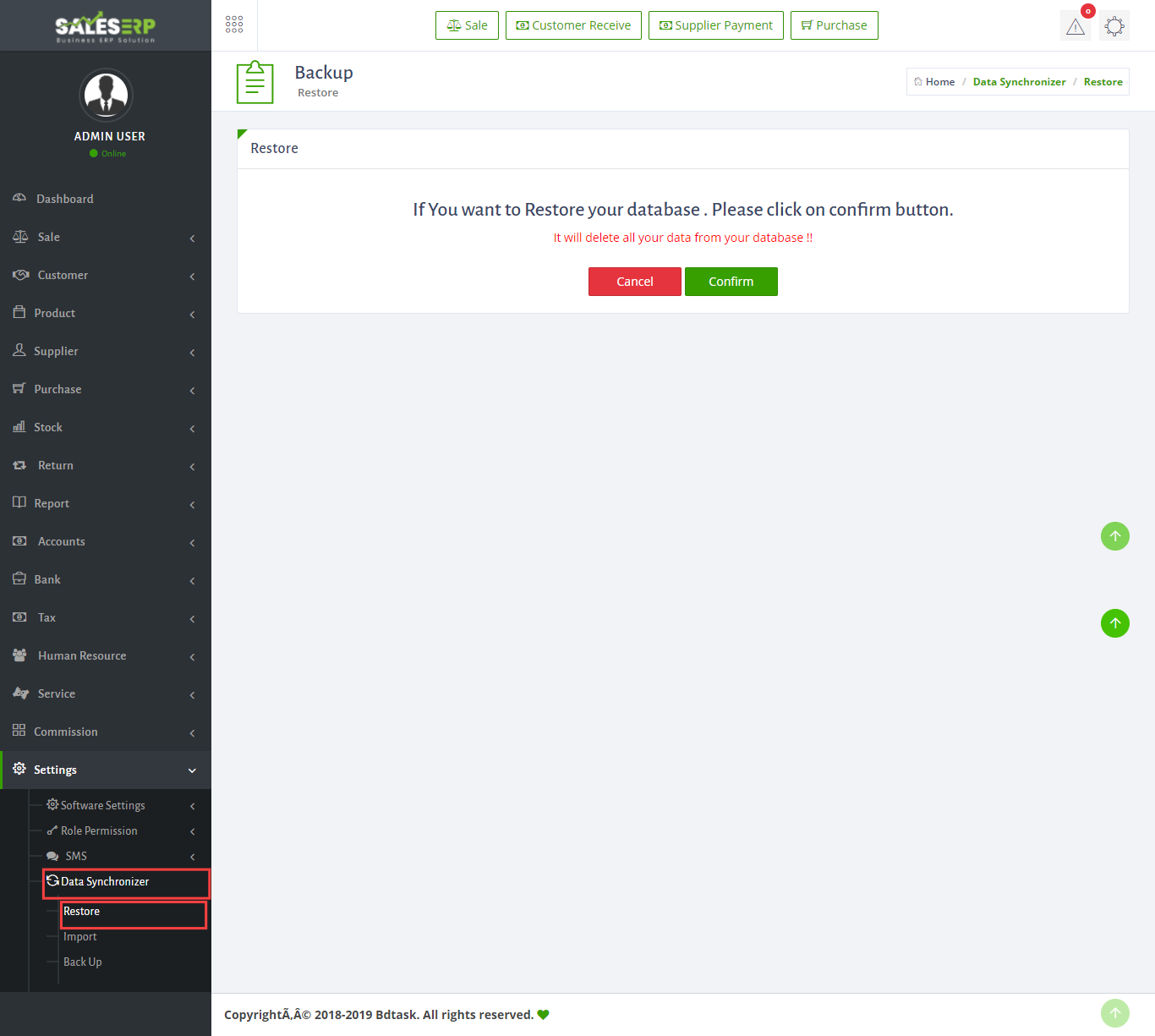Click the Backup clipboard icon
The width and height of the screenshot is (1155, 1036).
[255, 82]
